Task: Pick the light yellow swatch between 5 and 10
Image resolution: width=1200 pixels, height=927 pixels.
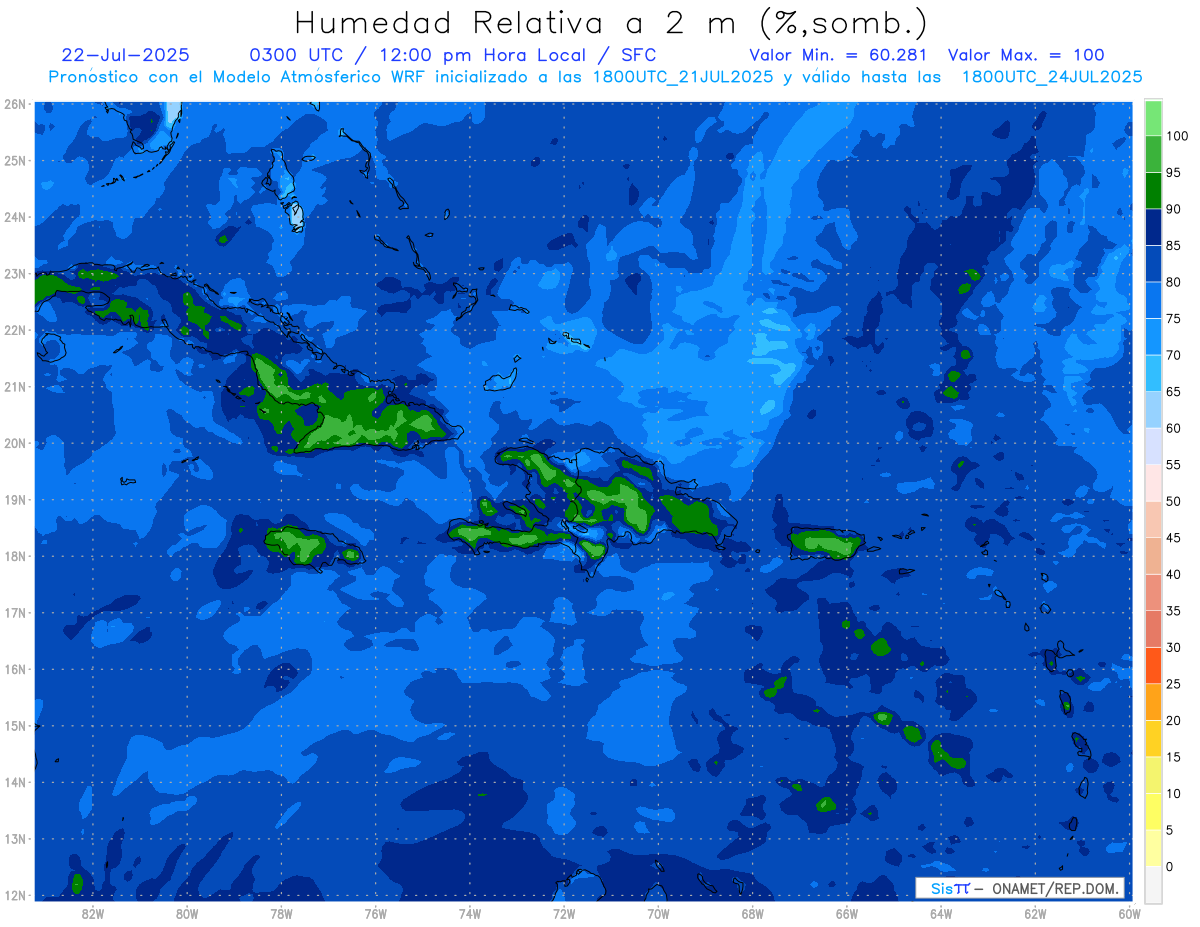Action: click(1153, 811)
